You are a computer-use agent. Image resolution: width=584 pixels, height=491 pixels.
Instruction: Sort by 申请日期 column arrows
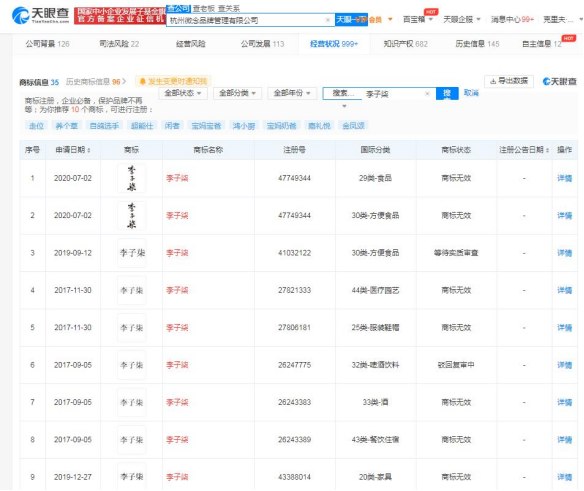[89, 150]
